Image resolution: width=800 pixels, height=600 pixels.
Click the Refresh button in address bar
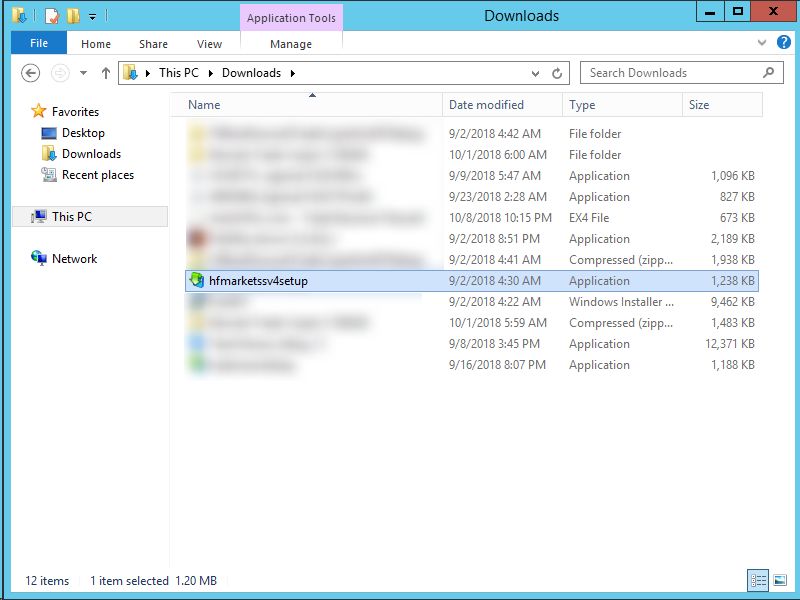(x=558, y=73)
